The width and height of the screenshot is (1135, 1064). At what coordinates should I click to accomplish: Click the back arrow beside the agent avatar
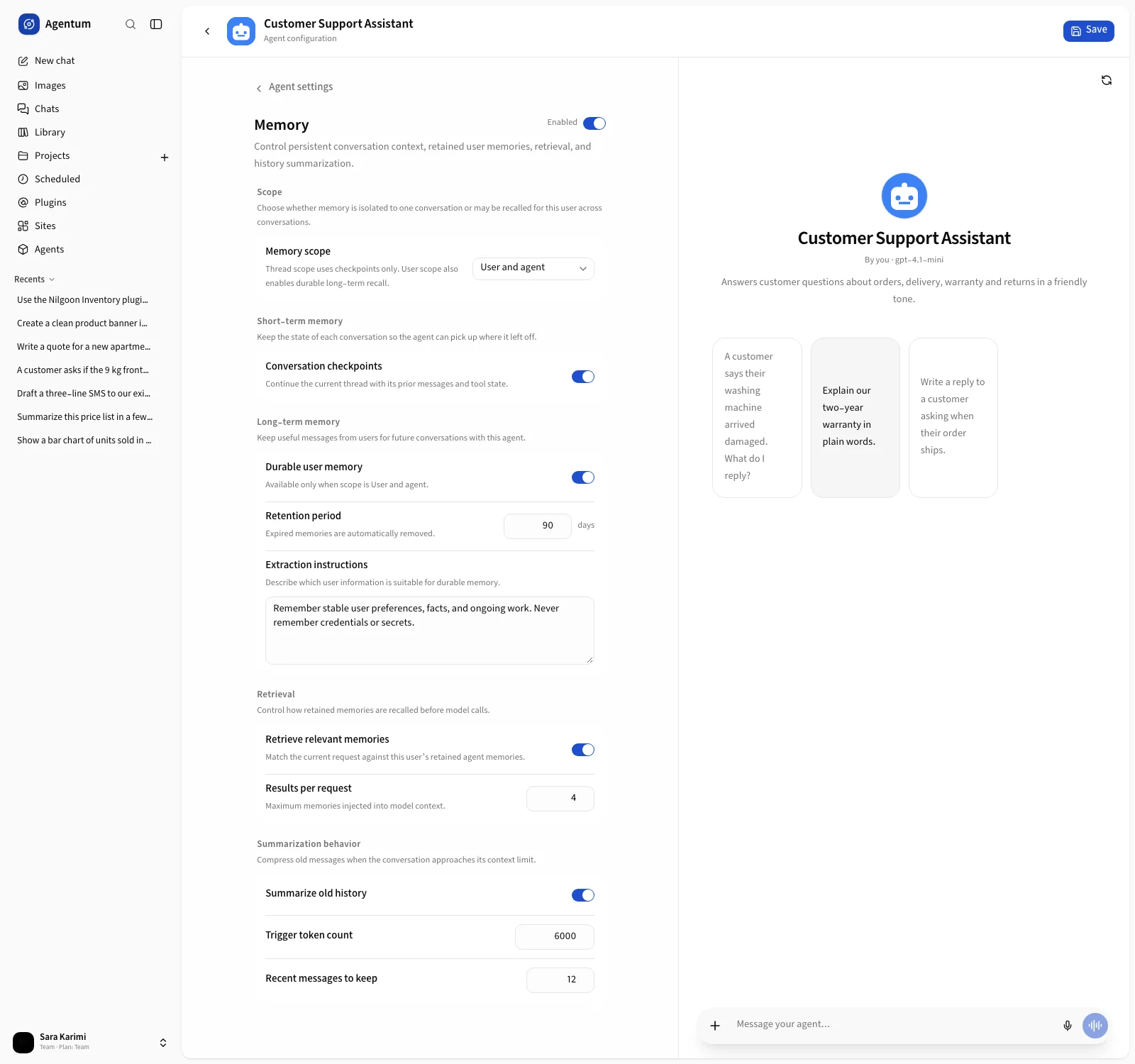[207, 31]
